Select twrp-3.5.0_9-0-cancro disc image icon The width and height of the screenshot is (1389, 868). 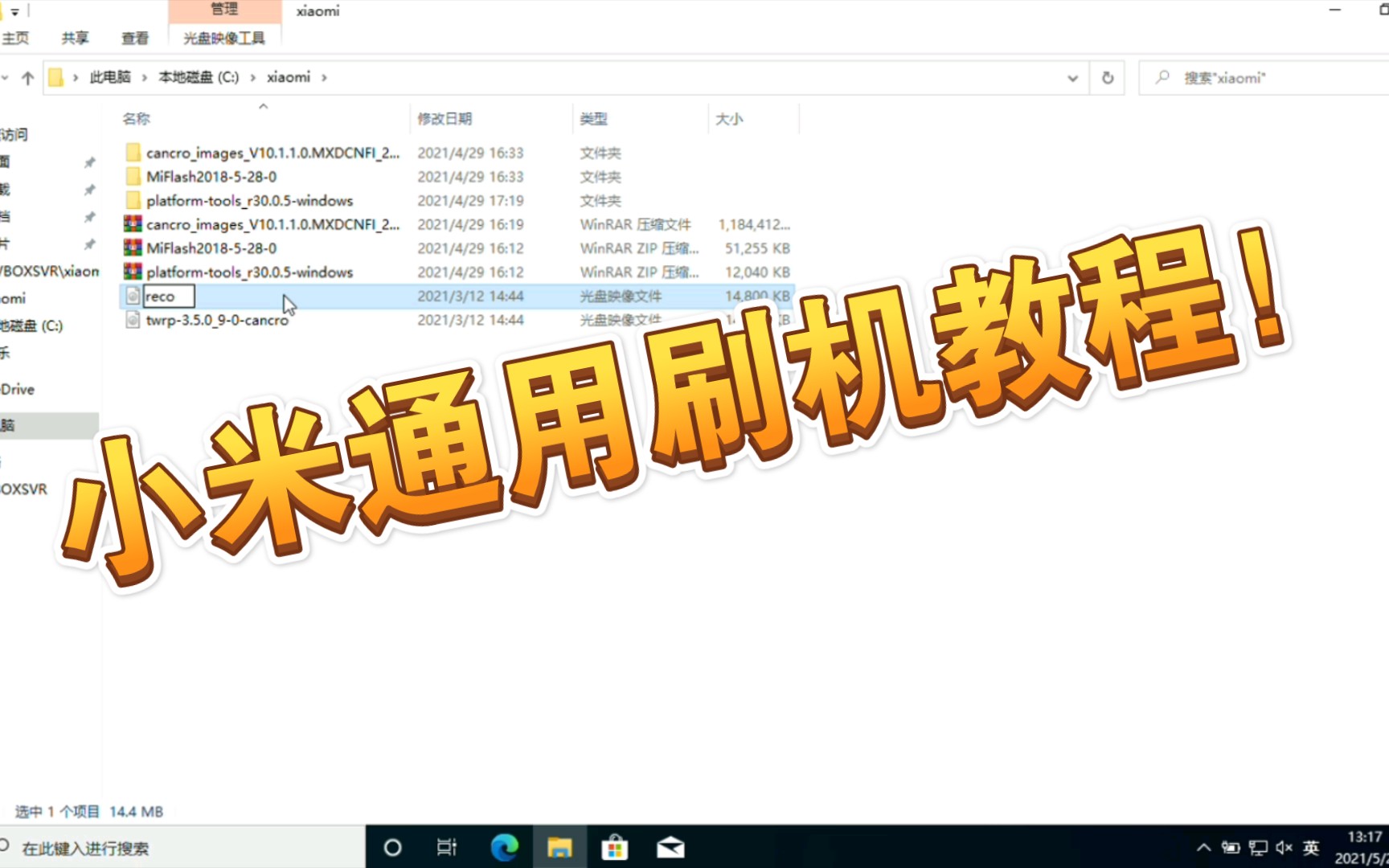click(x=133, y=320)
